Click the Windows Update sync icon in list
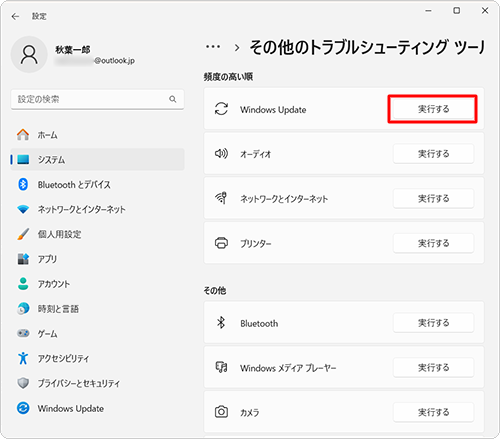 click(221, 109)
